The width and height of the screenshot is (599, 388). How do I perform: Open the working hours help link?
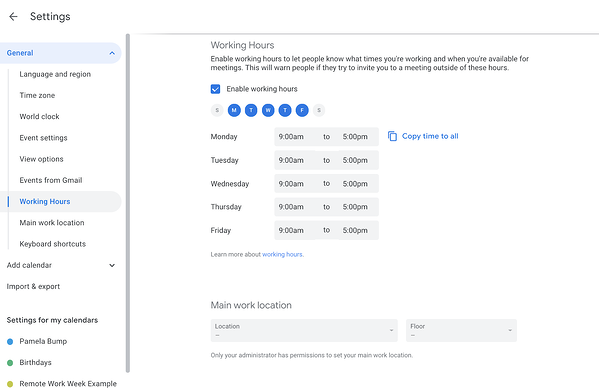[282, 254]
